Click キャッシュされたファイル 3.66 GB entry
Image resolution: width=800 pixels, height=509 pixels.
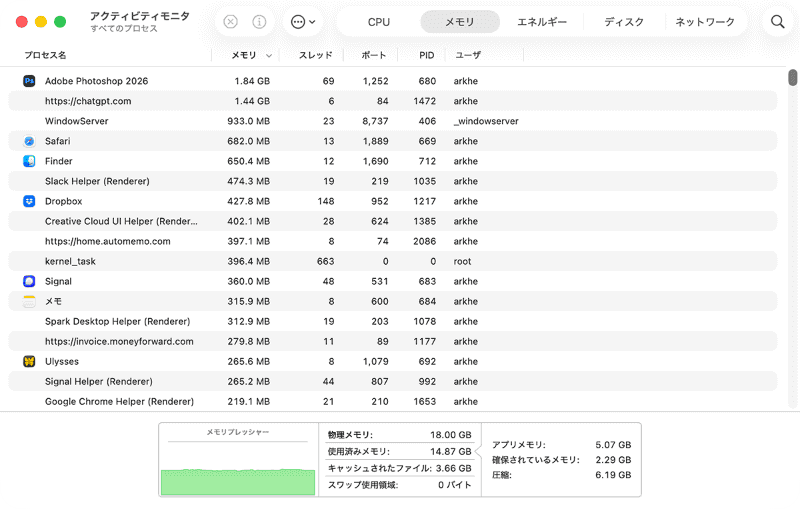pyautogui.click(x=399, y=468)
